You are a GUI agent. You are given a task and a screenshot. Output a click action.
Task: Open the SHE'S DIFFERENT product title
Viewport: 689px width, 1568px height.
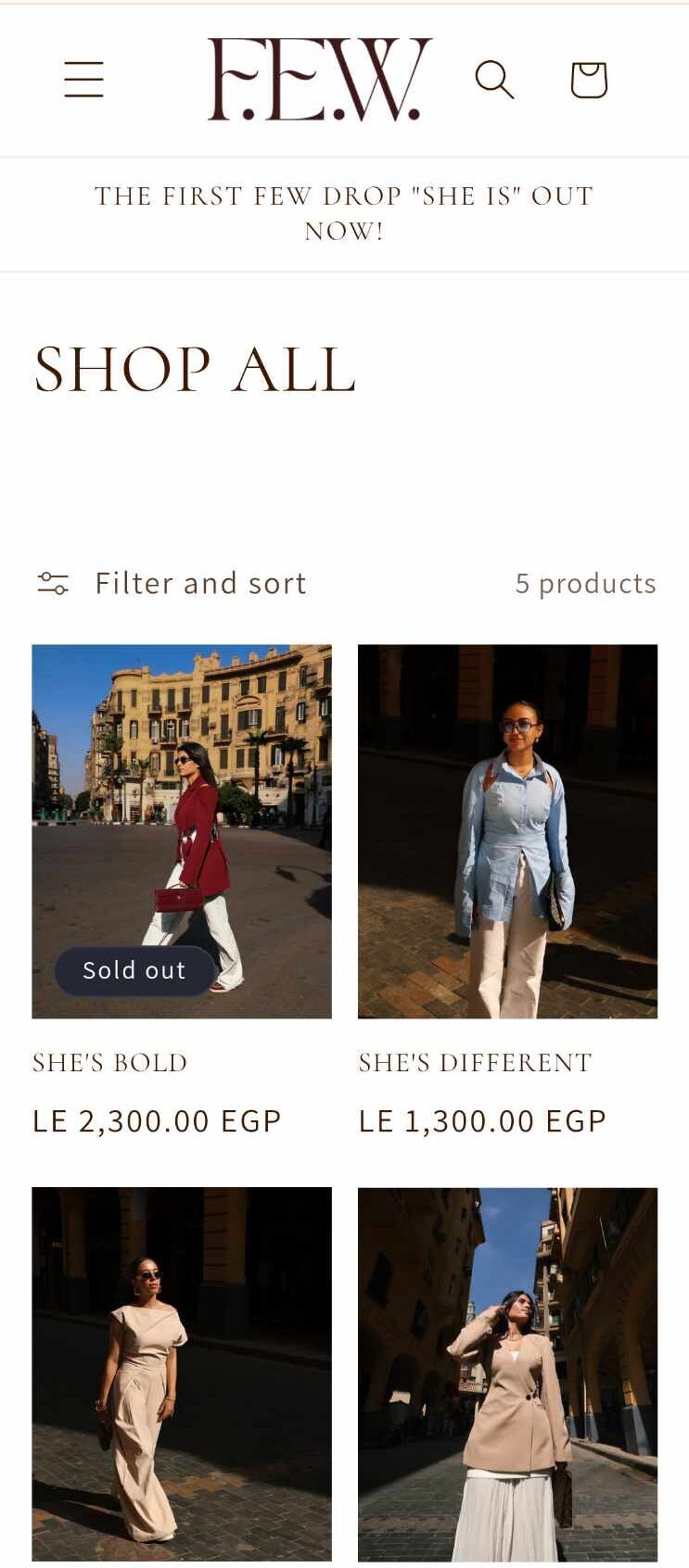pos(475,1062)
